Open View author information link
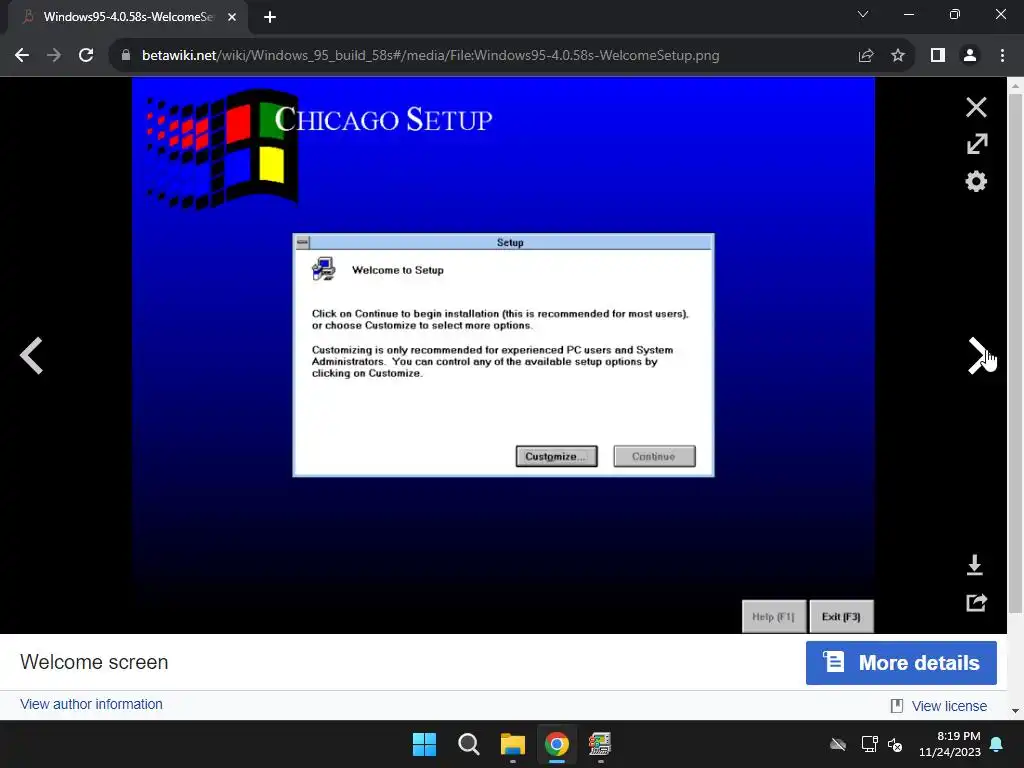The image size is (1024, 768). coord(91,704)
